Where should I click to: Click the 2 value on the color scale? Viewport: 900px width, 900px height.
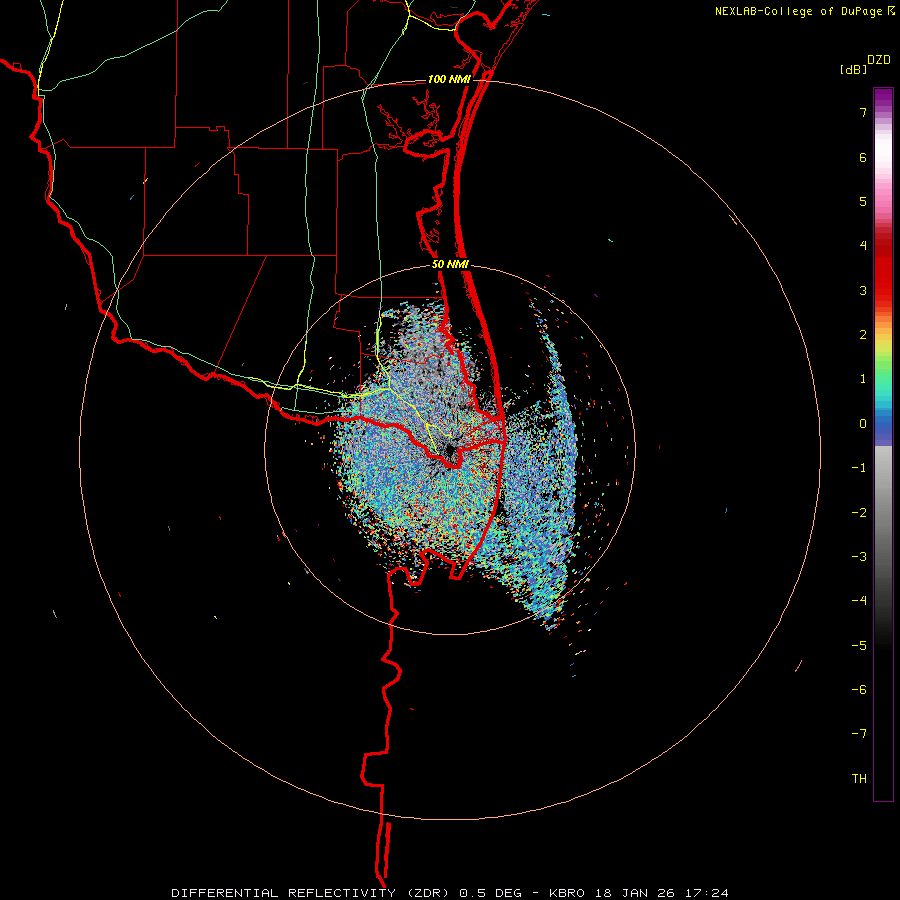(863, 335)
